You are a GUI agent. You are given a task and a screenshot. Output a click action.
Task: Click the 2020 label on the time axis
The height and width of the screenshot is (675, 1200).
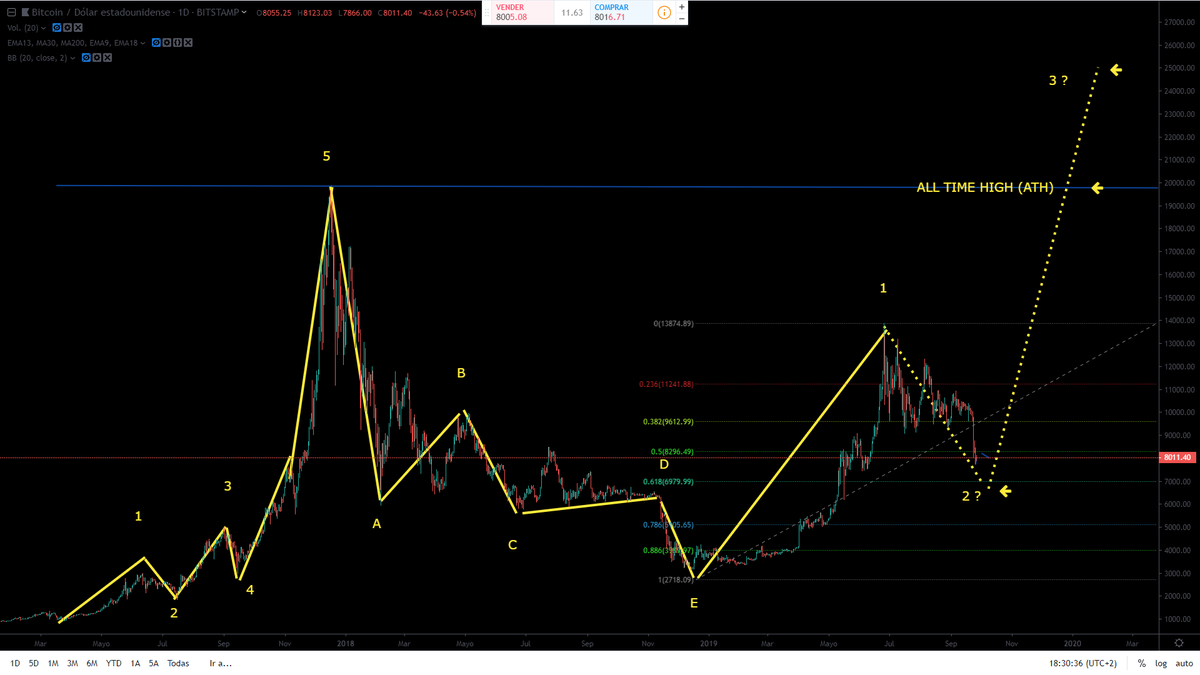point(1073,643)
